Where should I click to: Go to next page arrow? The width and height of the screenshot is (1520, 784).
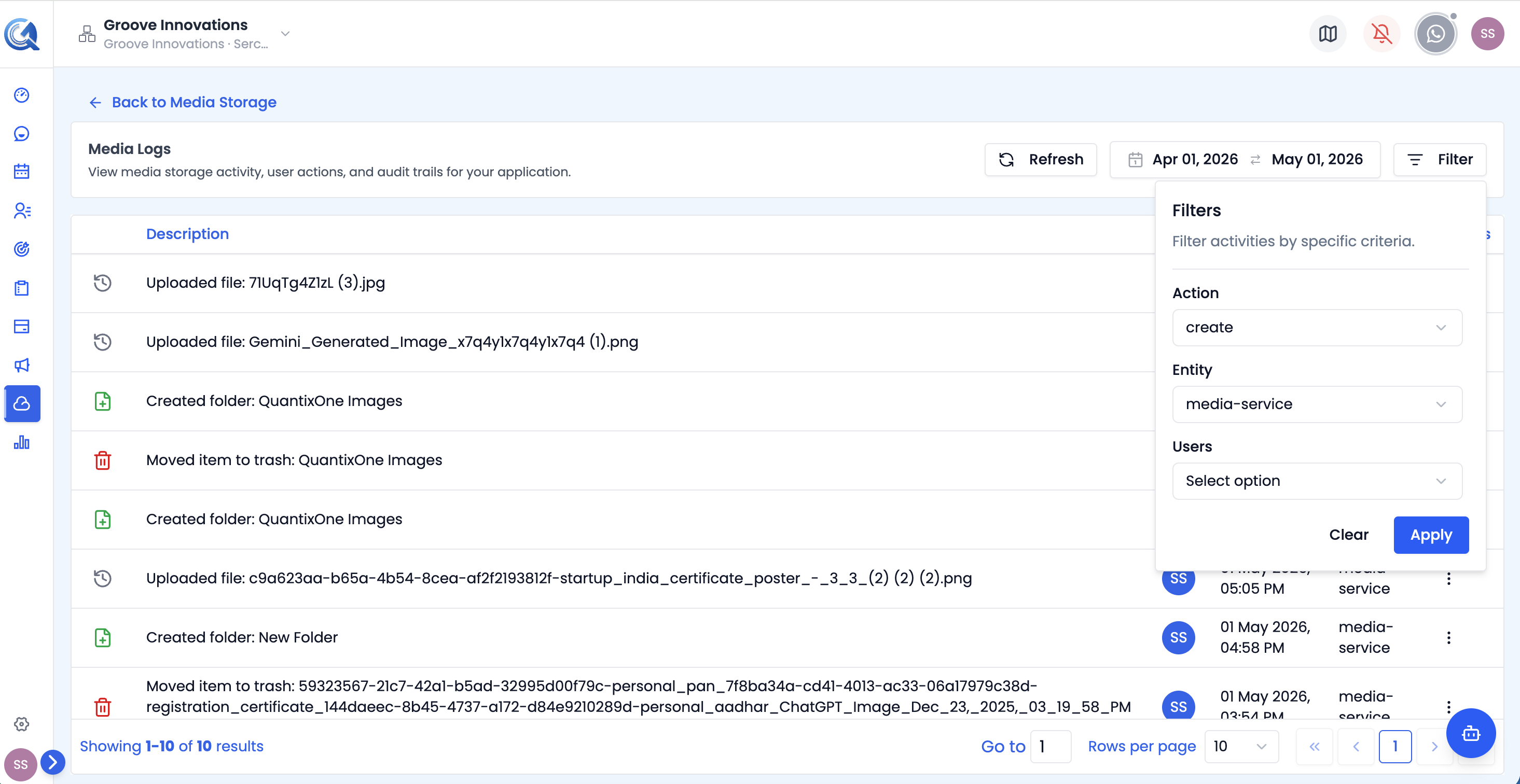1434,746
